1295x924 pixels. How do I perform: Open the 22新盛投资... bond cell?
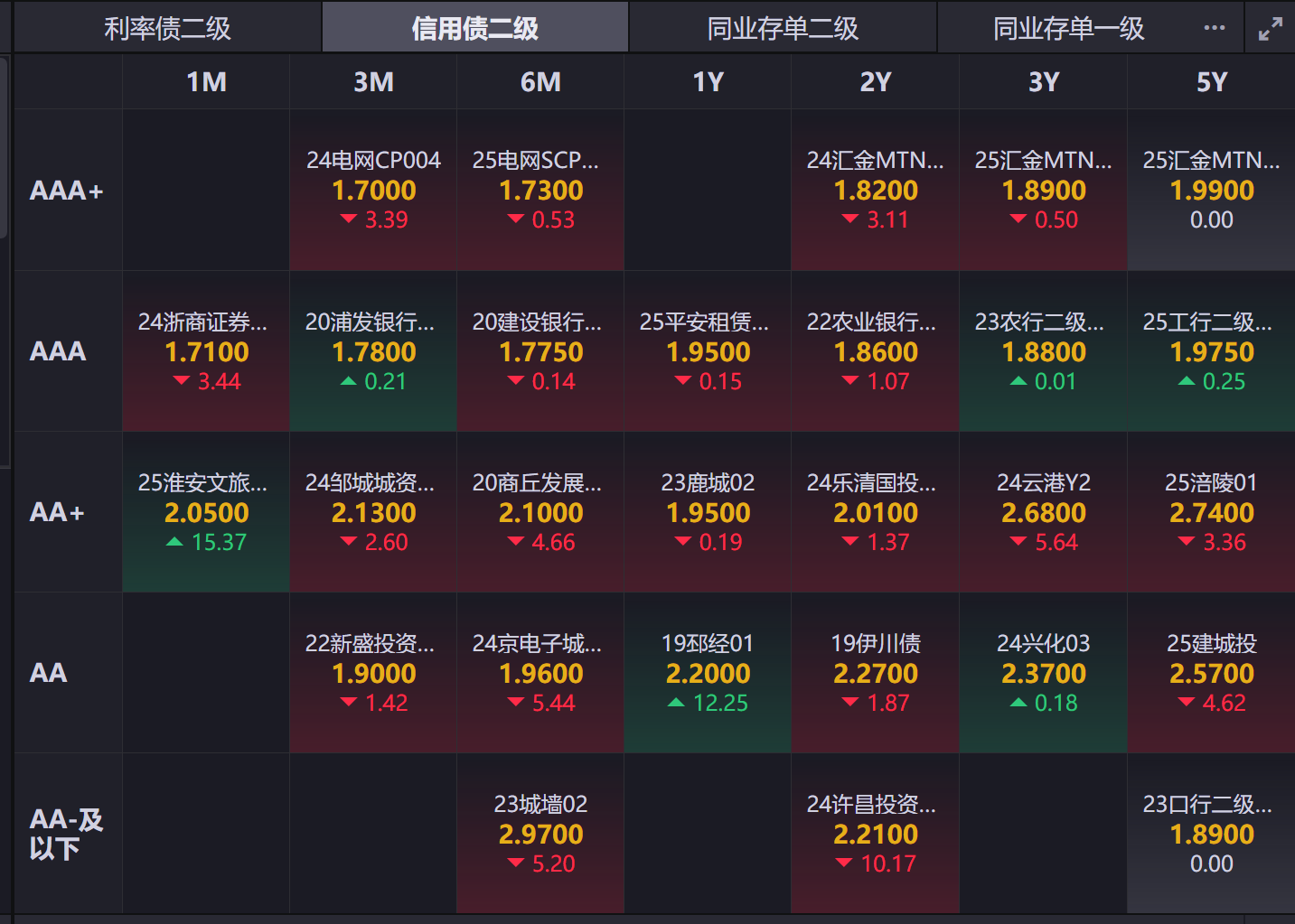click(373, 673)
